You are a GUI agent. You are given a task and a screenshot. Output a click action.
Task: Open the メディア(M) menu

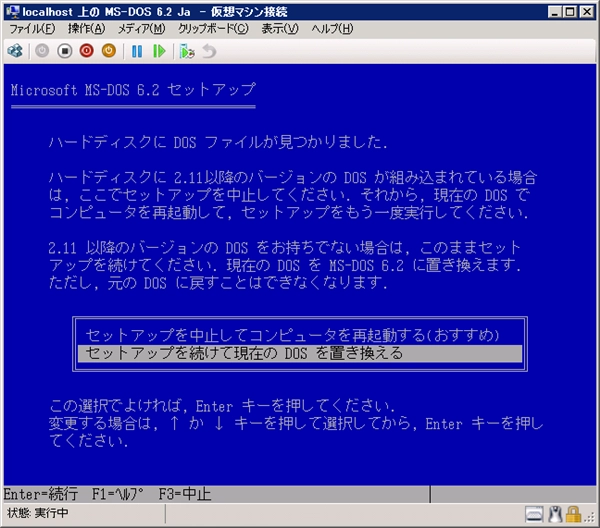pos(142,29)
